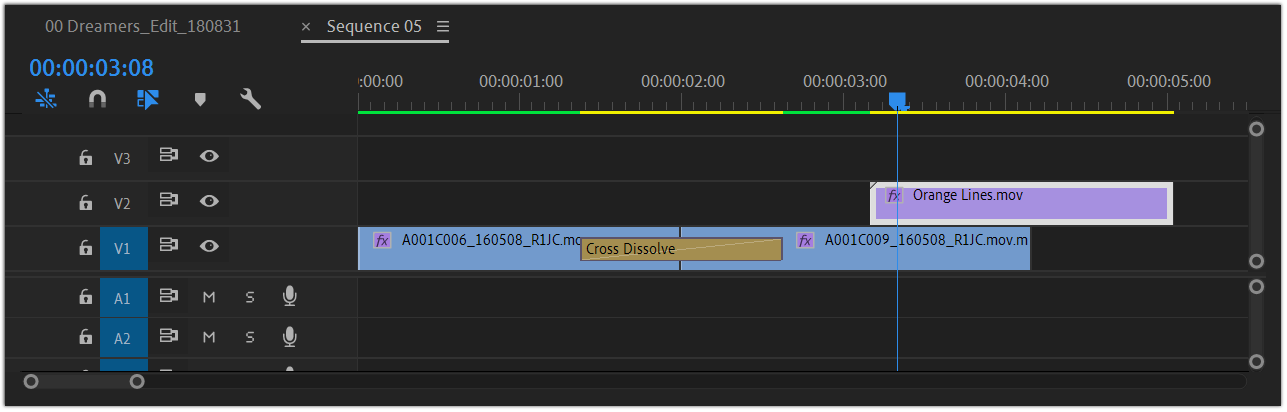Click the fx badge on the A001C009 clip

pos(804,240)
